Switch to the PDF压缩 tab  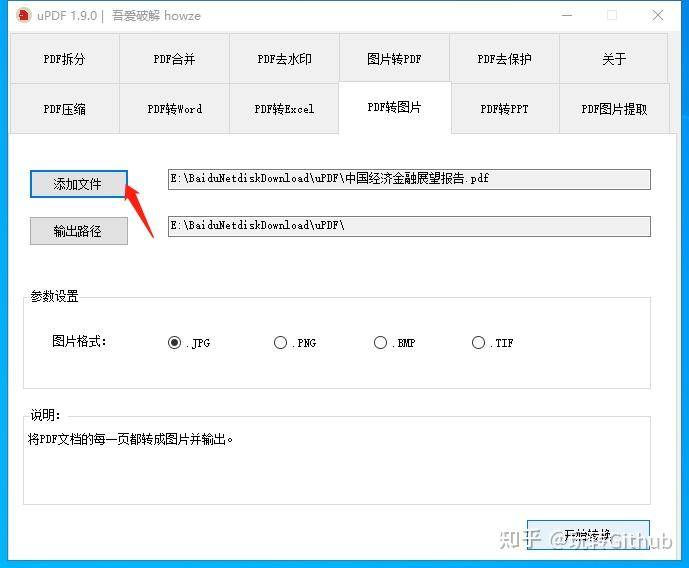coord(64,109)
